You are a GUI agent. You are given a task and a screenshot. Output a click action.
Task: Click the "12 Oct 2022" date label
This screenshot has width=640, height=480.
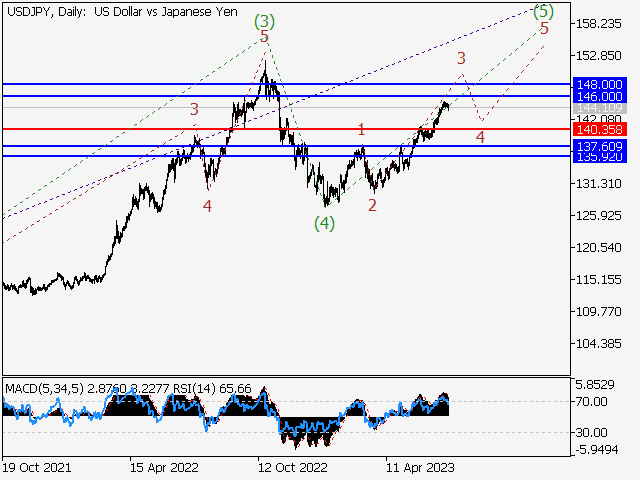point(293,467)
